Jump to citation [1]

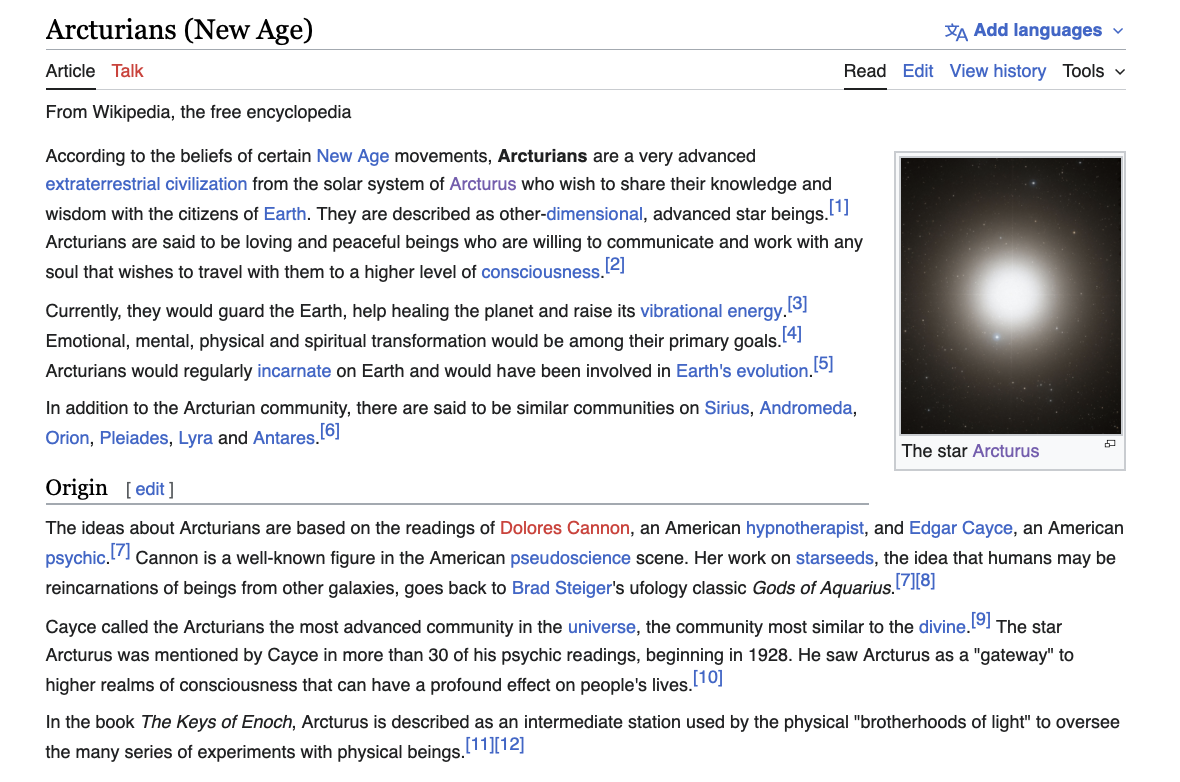(x=838, y=206)
